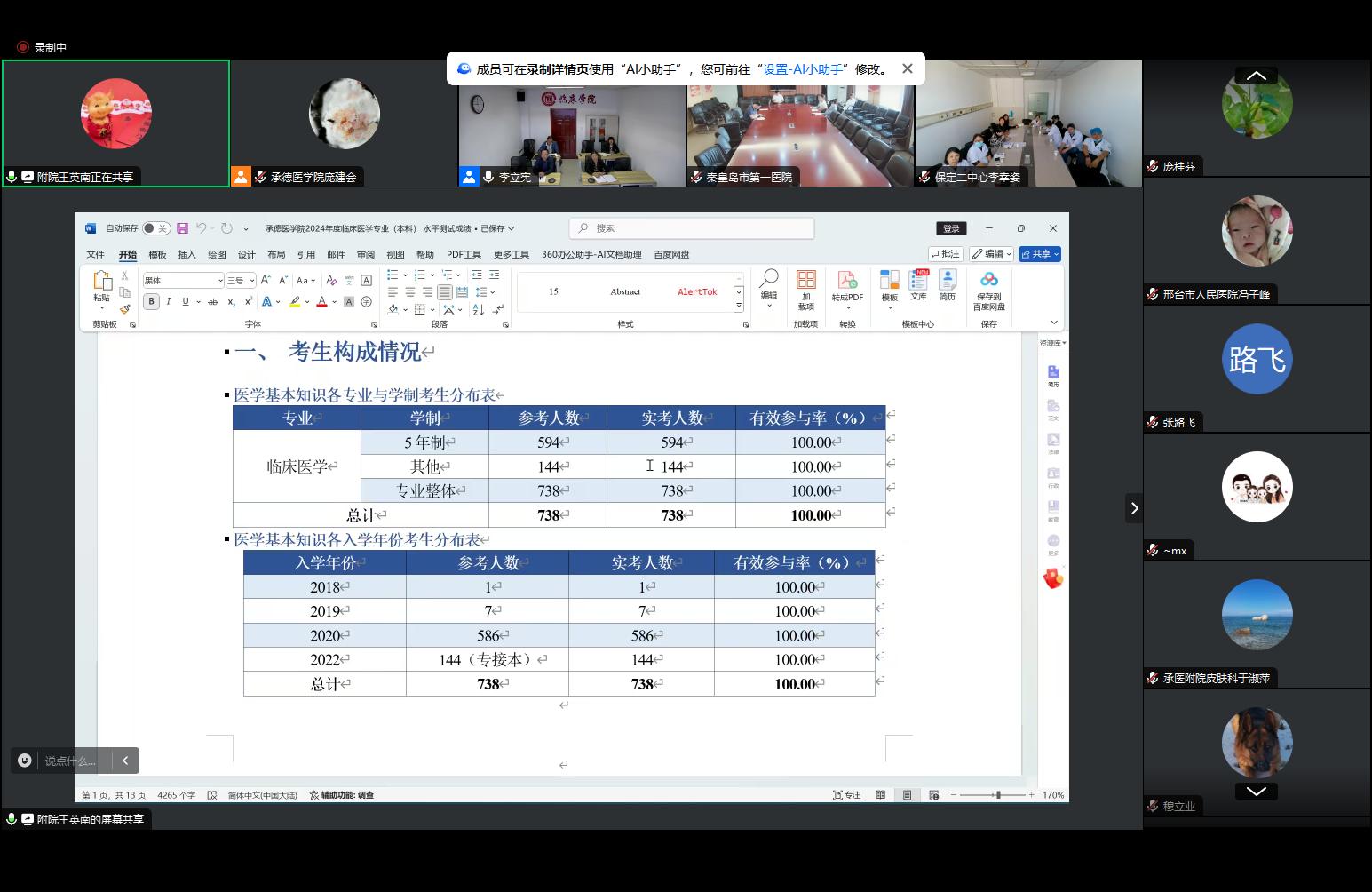This screenshot has height=892, width=1372.
Task: Toggle Bold formatting button
Action: 151,302
